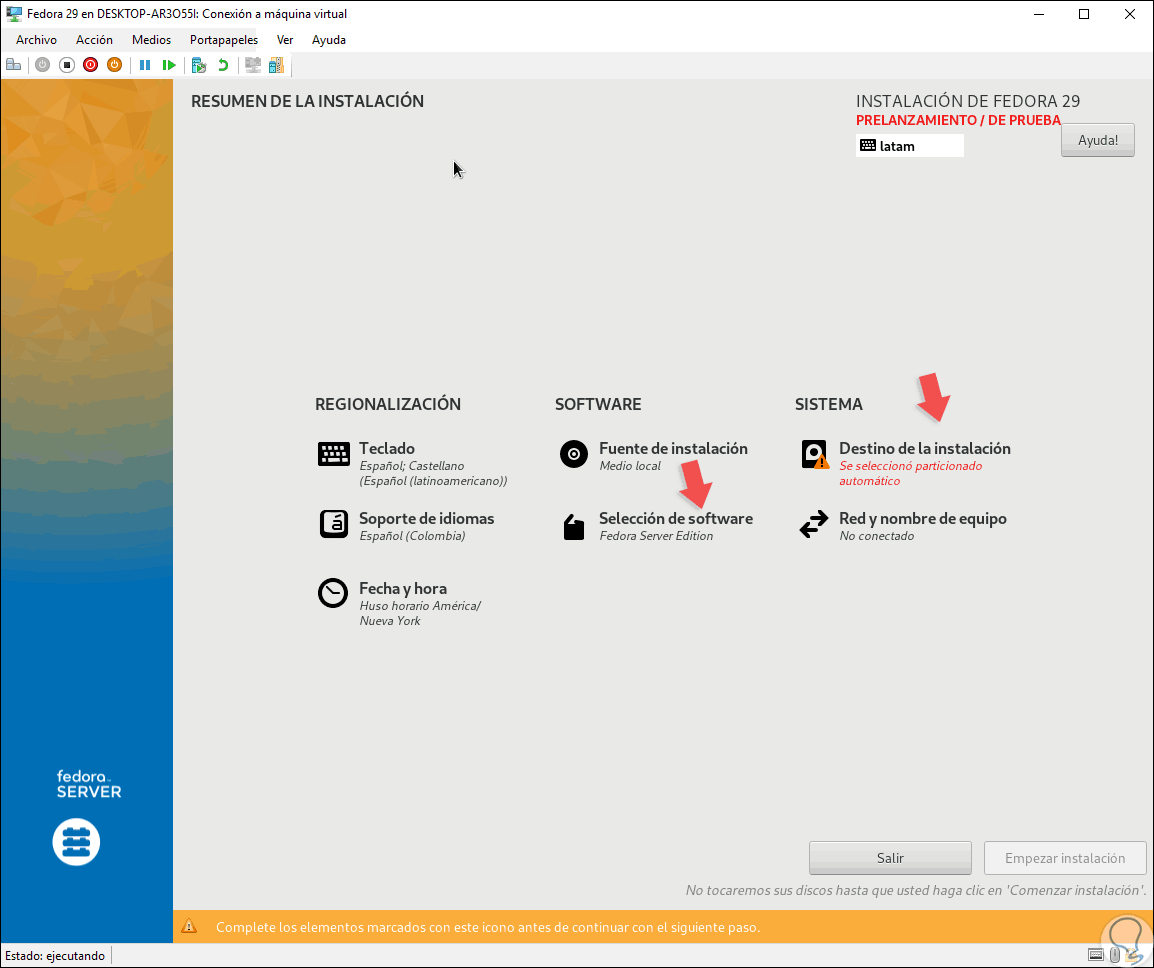This screenshot has height=968, width=1154.
Task: Click the Fuente de instalación disc icon
Action: [x=573, y=454]
